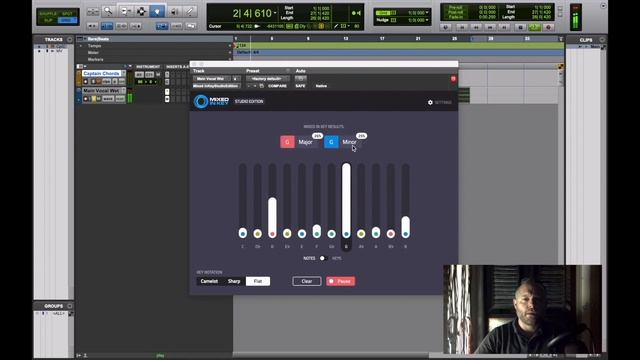Viewport: 640px width, 360px height.
Task: Click Return to Zero transport button
Action: 462,27
